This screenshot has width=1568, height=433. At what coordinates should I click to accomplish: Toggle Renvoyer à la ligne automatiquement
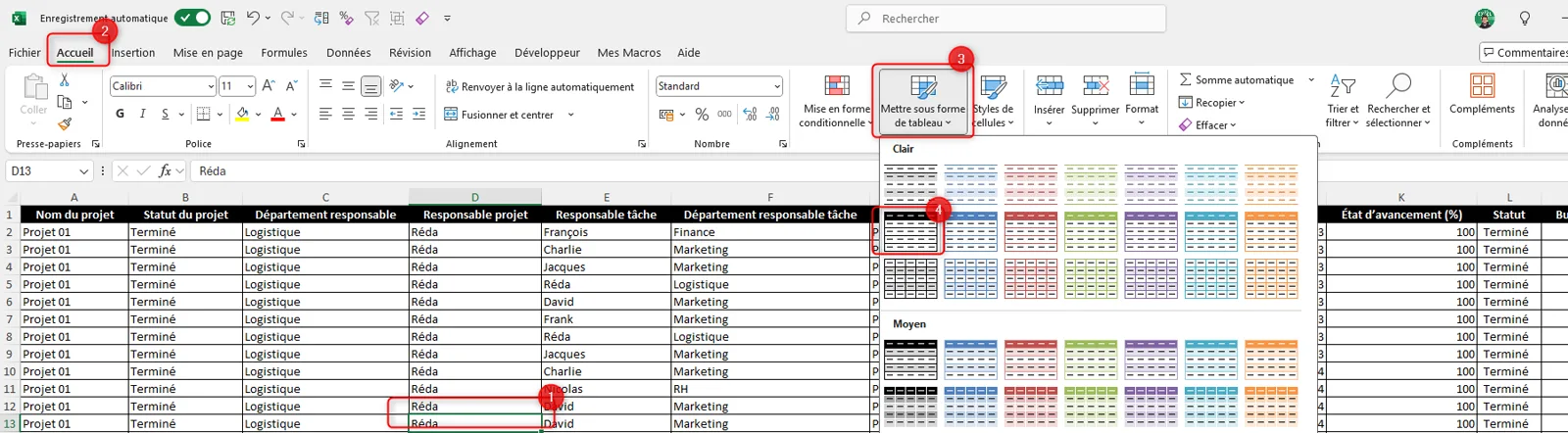[x=539, y=86]
